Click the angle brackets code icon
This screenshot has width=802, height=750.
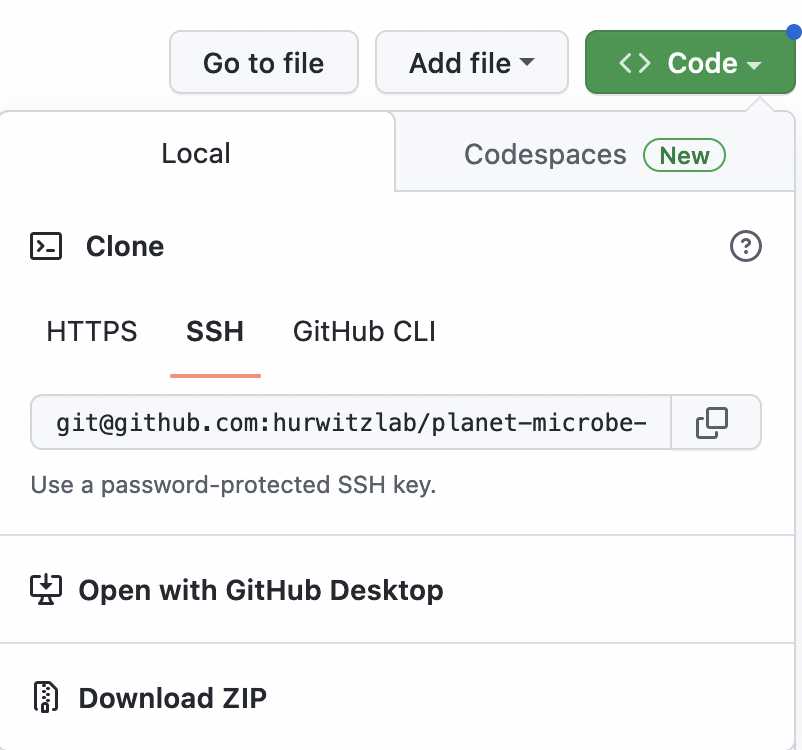(x=634, y=63)
